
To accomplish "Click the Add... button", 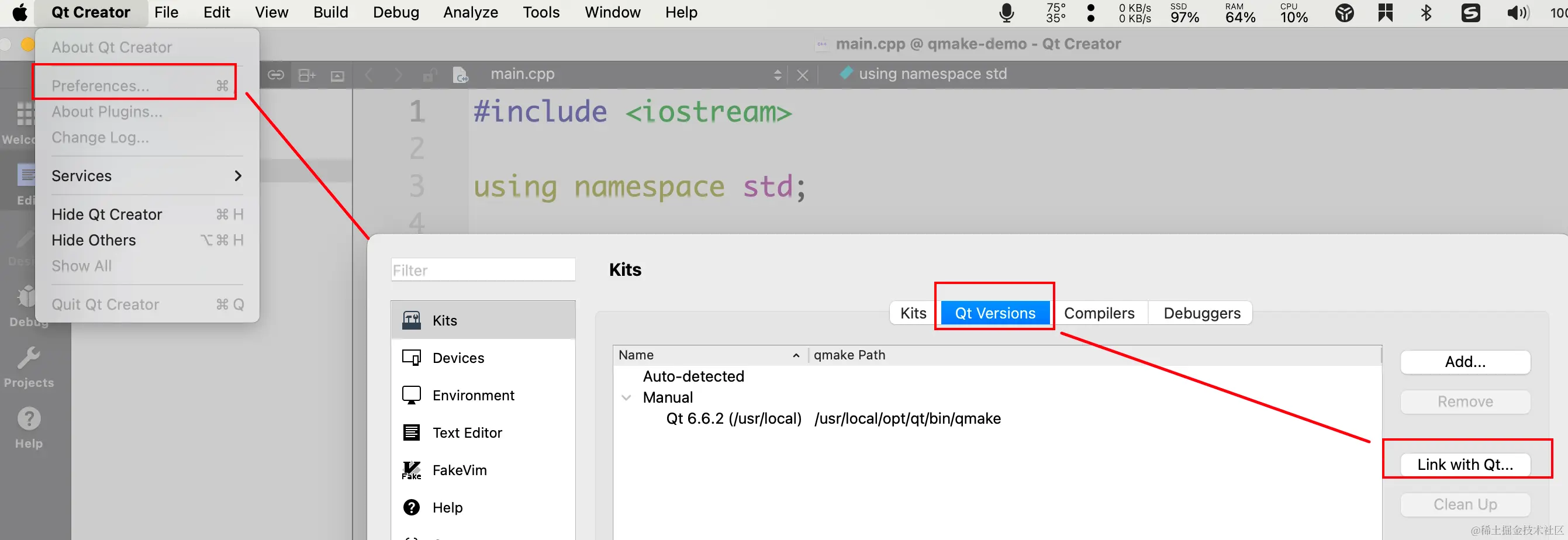I will tap(1465, 362).
